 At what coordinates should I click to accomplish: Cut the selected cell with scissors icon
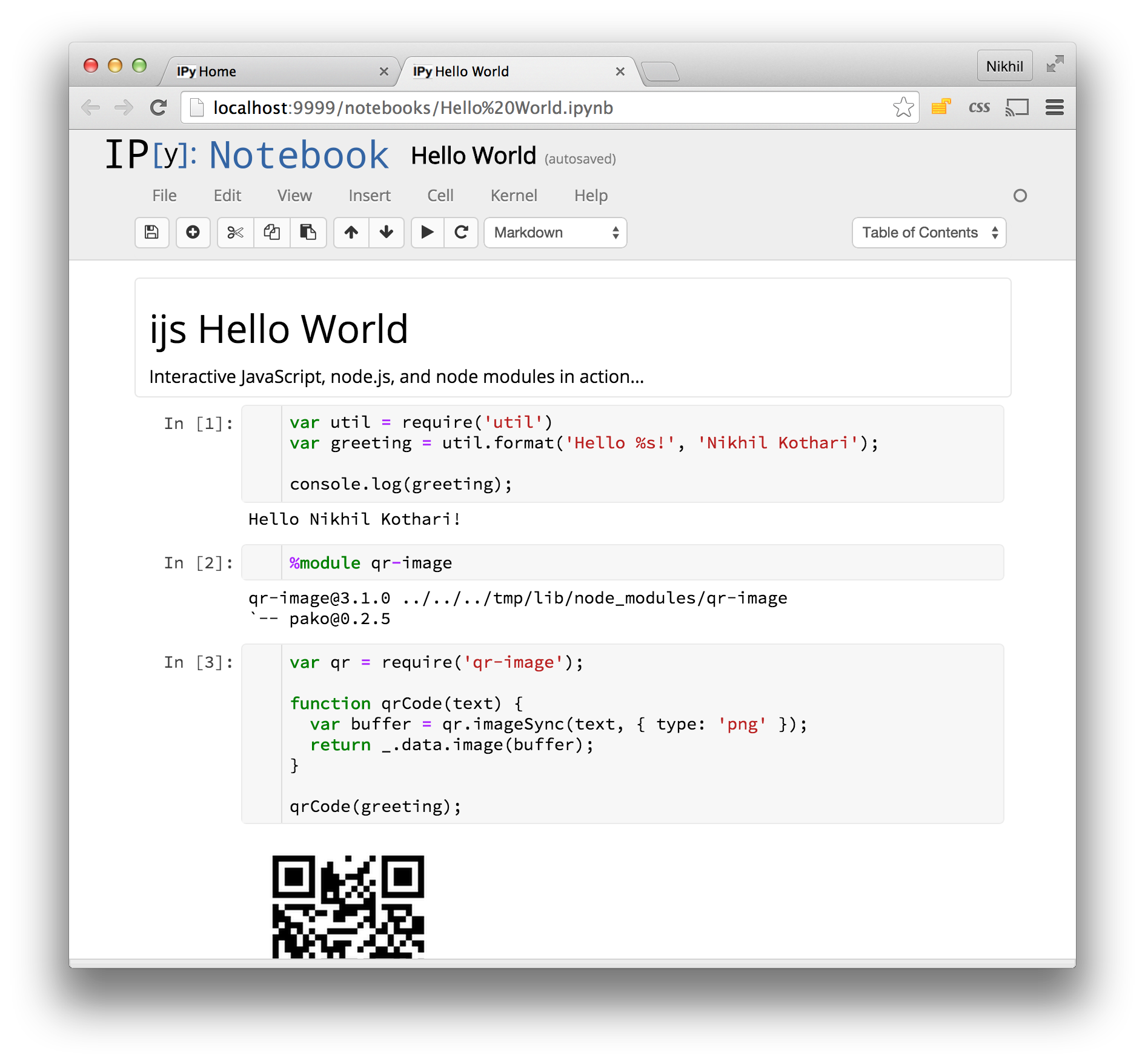(x=235, y=233)
